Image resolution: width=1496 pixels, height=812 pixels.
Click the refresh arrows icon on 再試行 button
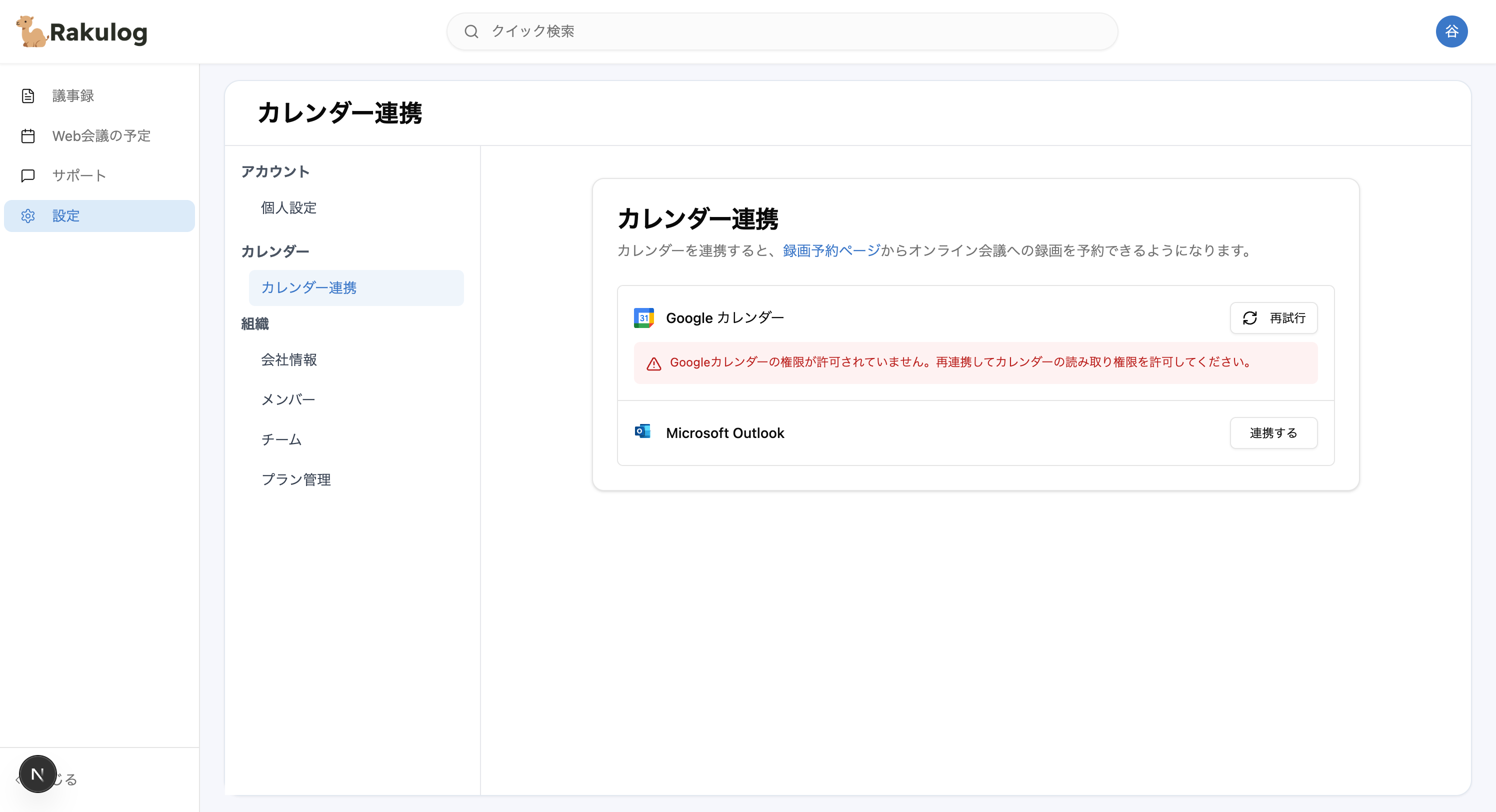1251,318
